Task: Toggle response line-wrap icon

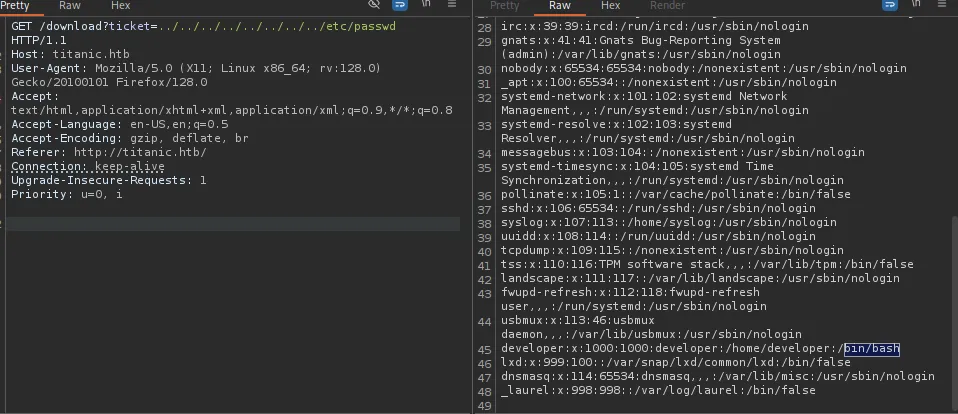Action: point(890,4)
